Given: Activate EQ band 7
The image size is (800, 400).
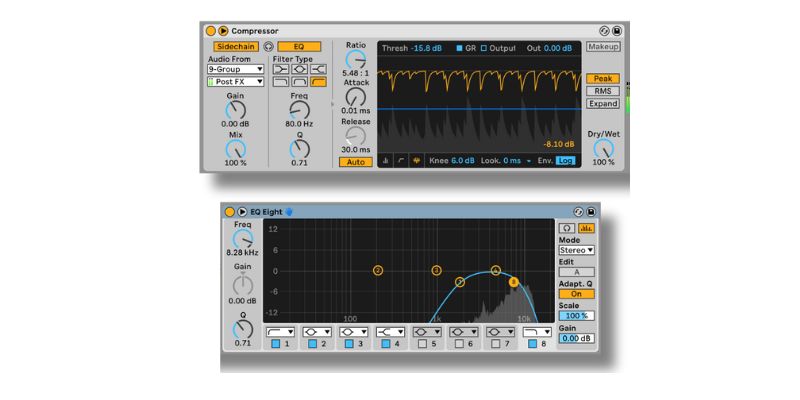Looking at the screenshot, I should click(x=496, y=344).
